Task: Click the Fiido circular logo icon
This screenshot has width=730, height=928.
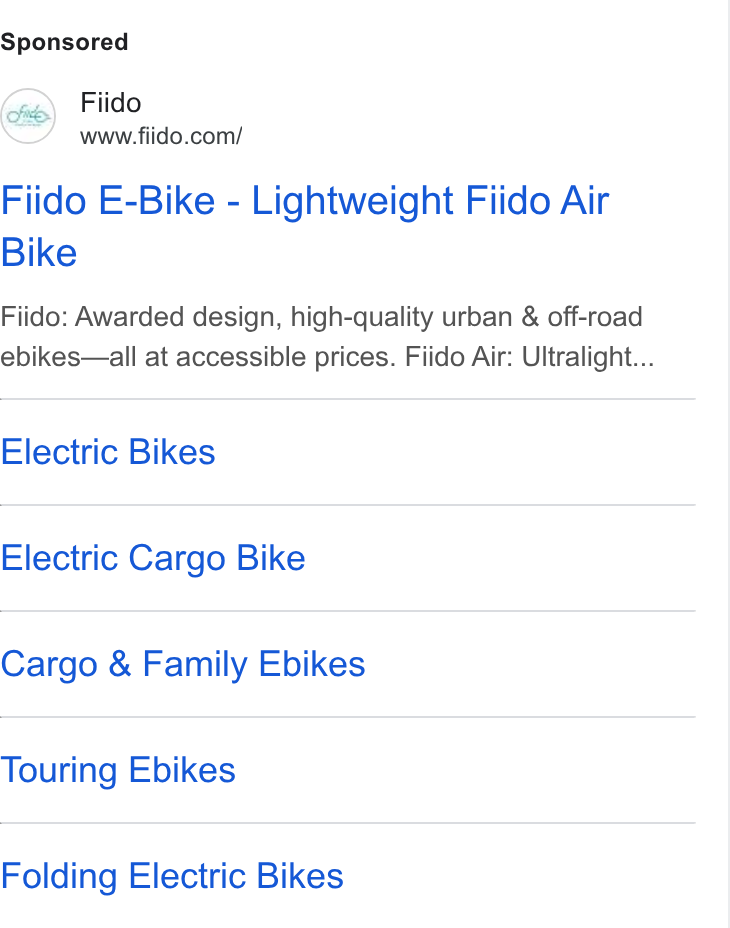Action: 28,116
